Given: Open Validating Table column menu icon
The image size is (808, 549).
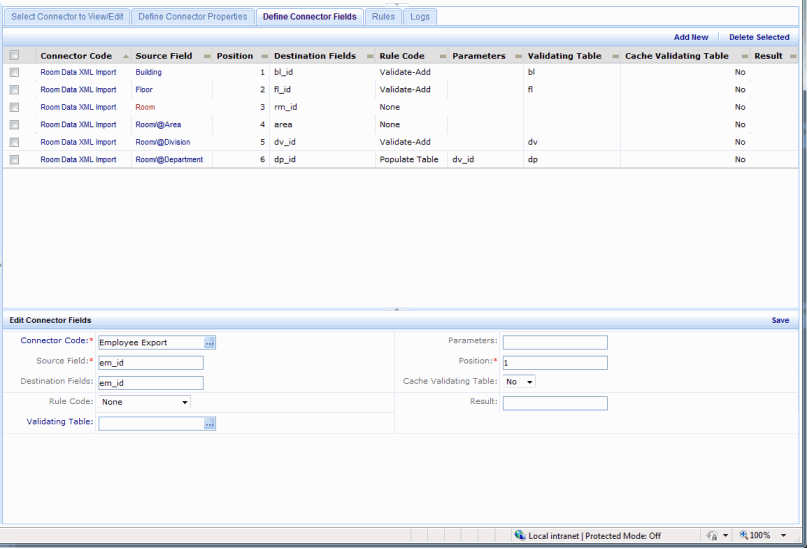Looking at the screenshot, I should (x=615, y=56).
